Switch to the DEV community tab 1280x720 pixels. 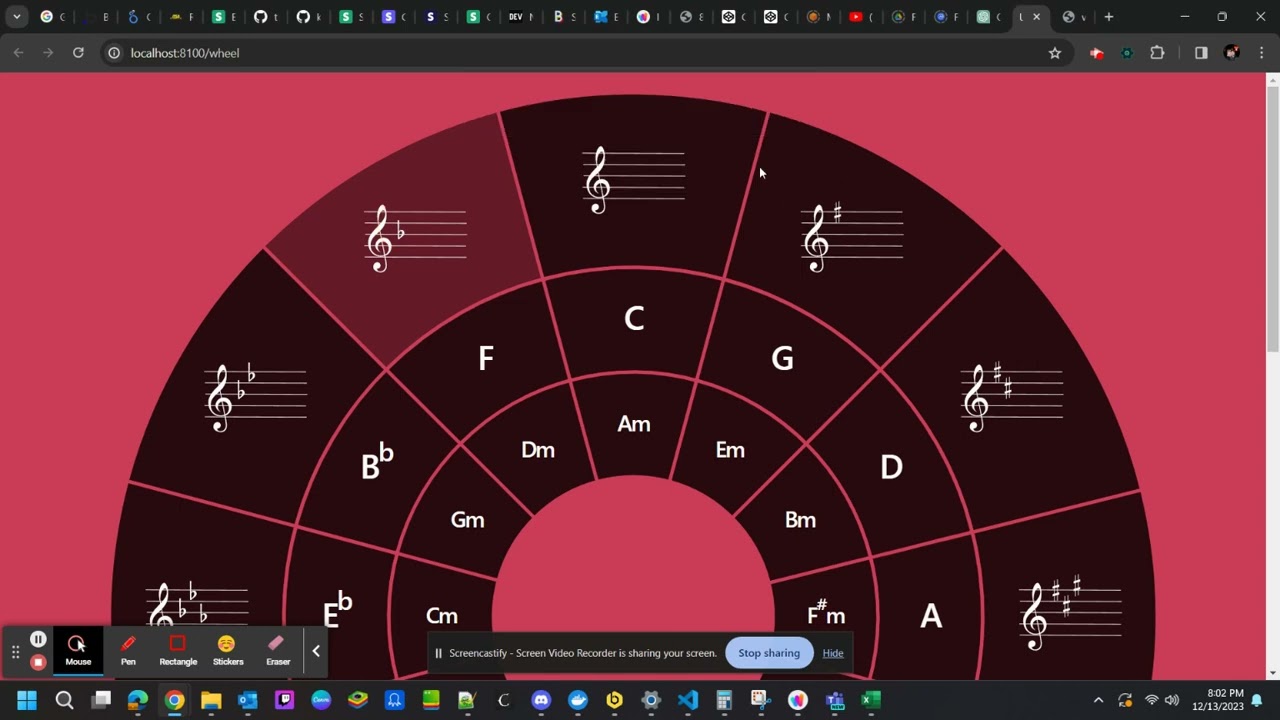(x=522, y=17)
